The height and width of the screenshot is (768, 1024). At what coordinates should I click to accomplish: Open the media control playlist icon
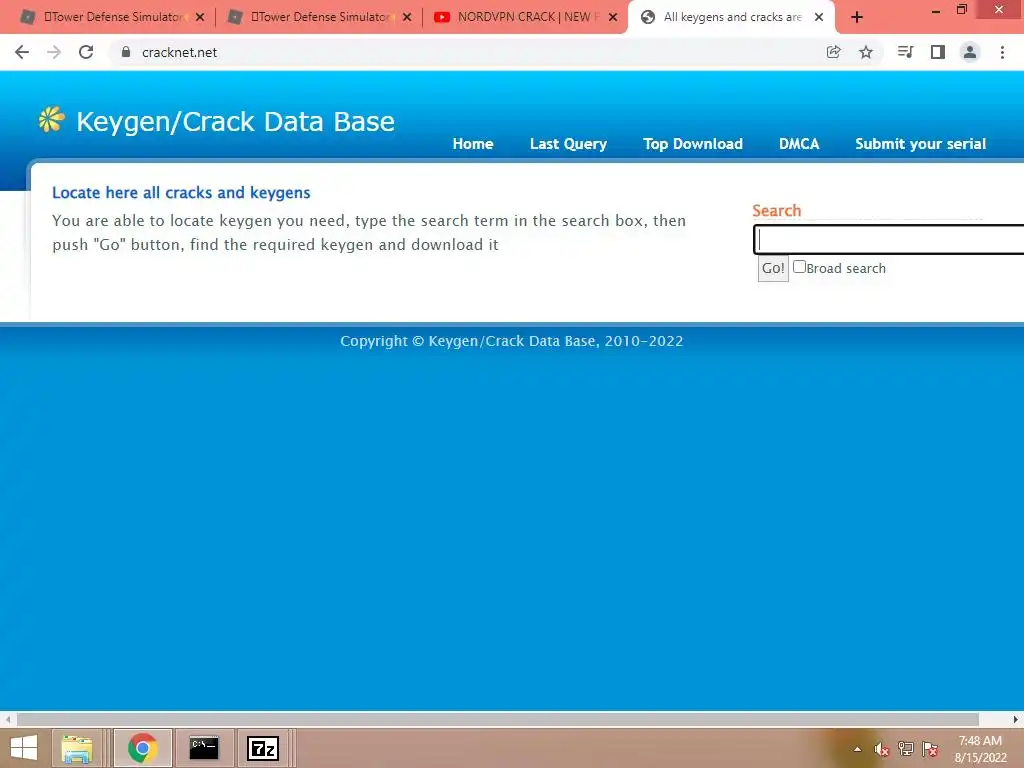coord(905,52)
